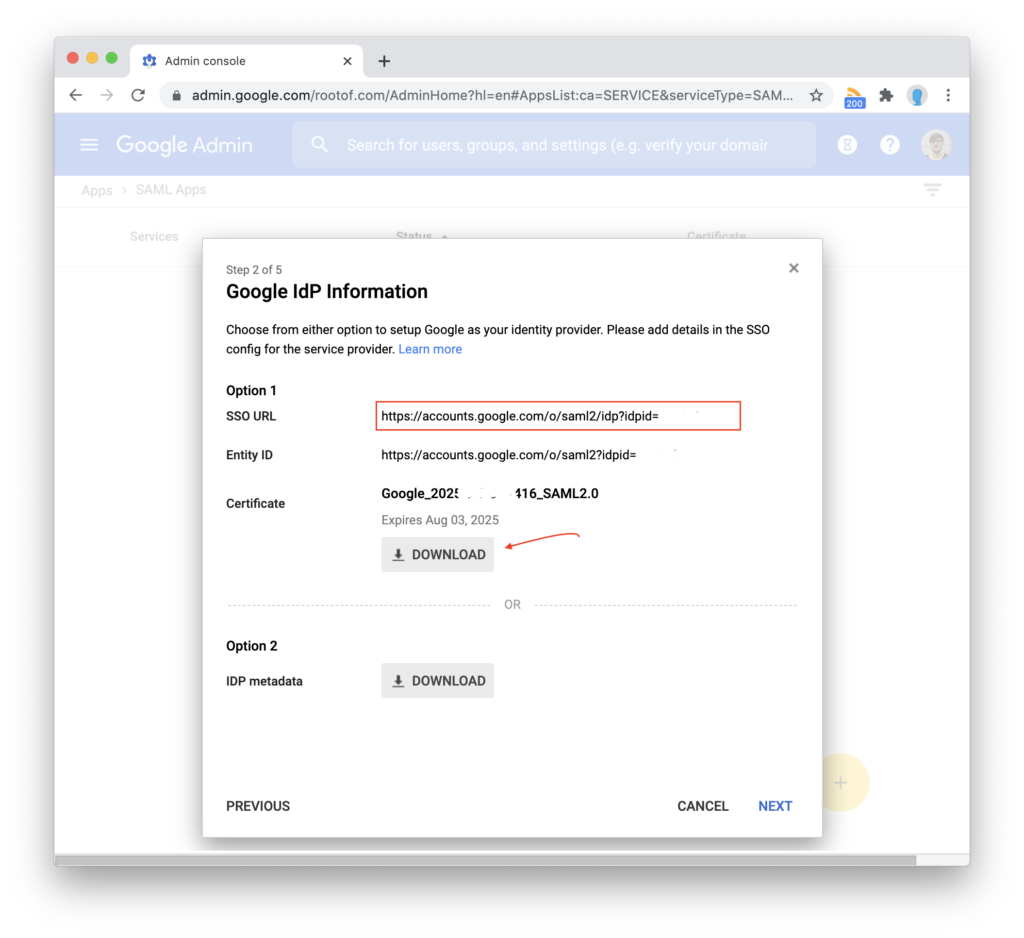Image resolution: width=1024 pixels, height=938 pixels.
Task: Close the Admin console tab
Action: coord(347,61)
